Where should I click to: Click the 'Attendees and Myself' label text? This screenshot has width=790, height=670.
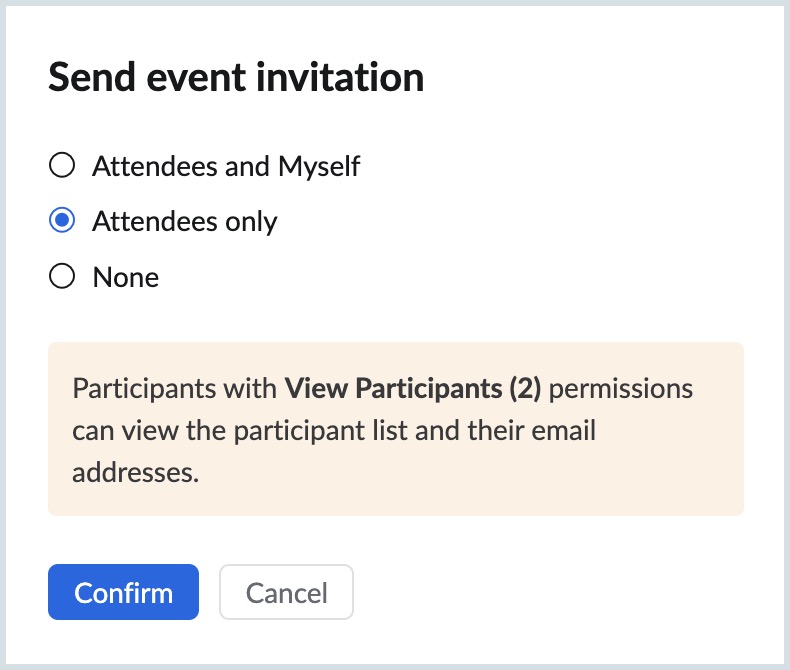(226, 165)
